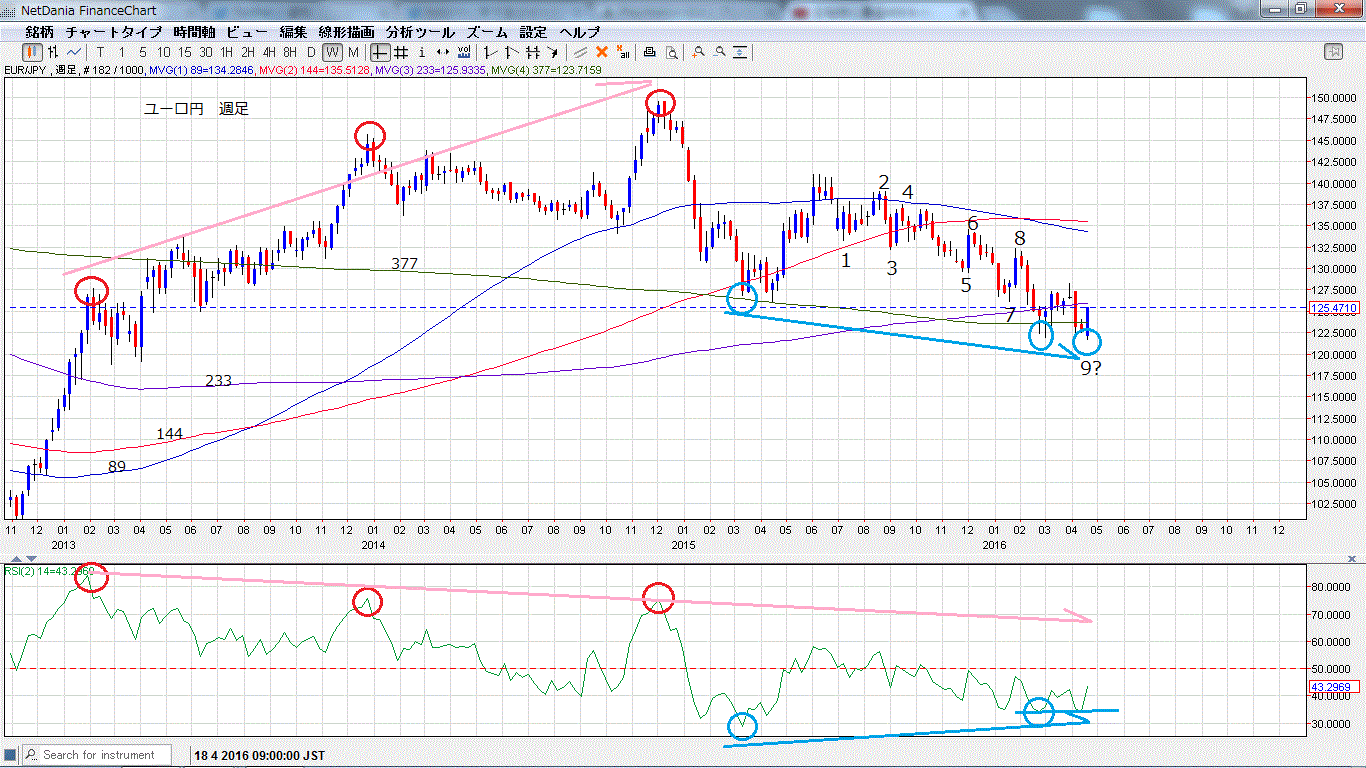Open the ヘルプ menu

579,32
